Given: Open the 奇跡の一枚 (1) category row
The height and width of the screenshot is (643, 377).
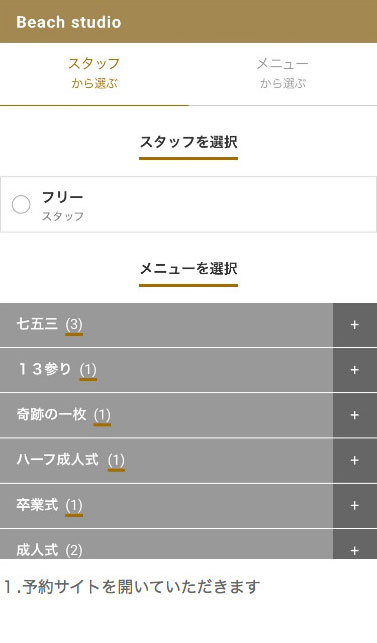Looking at the screenshot, I should point(167,415).
